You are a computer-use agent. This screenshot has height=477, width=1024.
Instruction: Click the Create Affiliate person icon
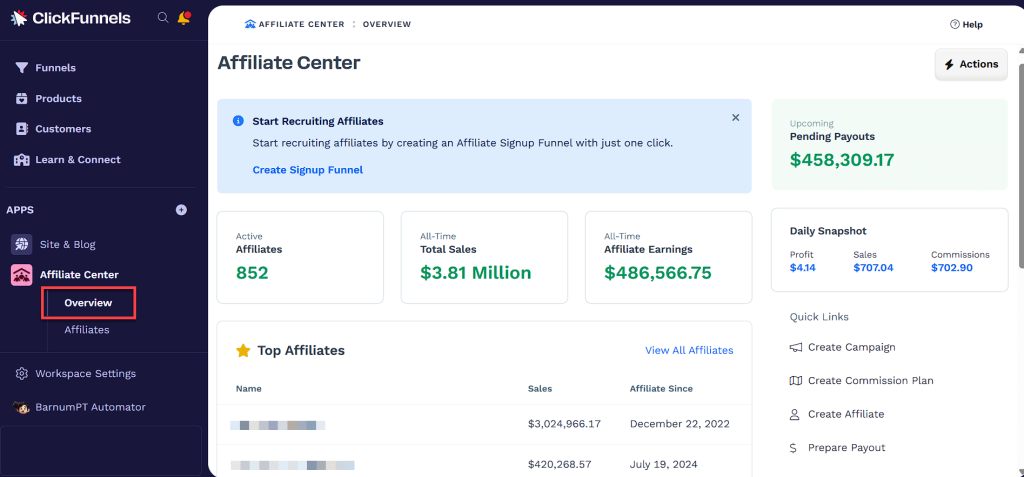(x=795, y=414)
